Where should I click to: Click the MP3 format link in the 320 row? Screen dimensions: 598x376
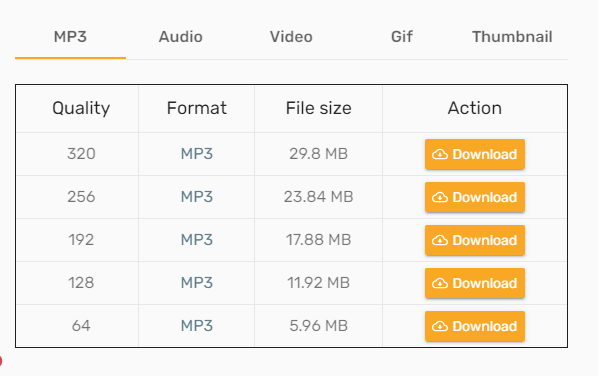tap(197, 154)
